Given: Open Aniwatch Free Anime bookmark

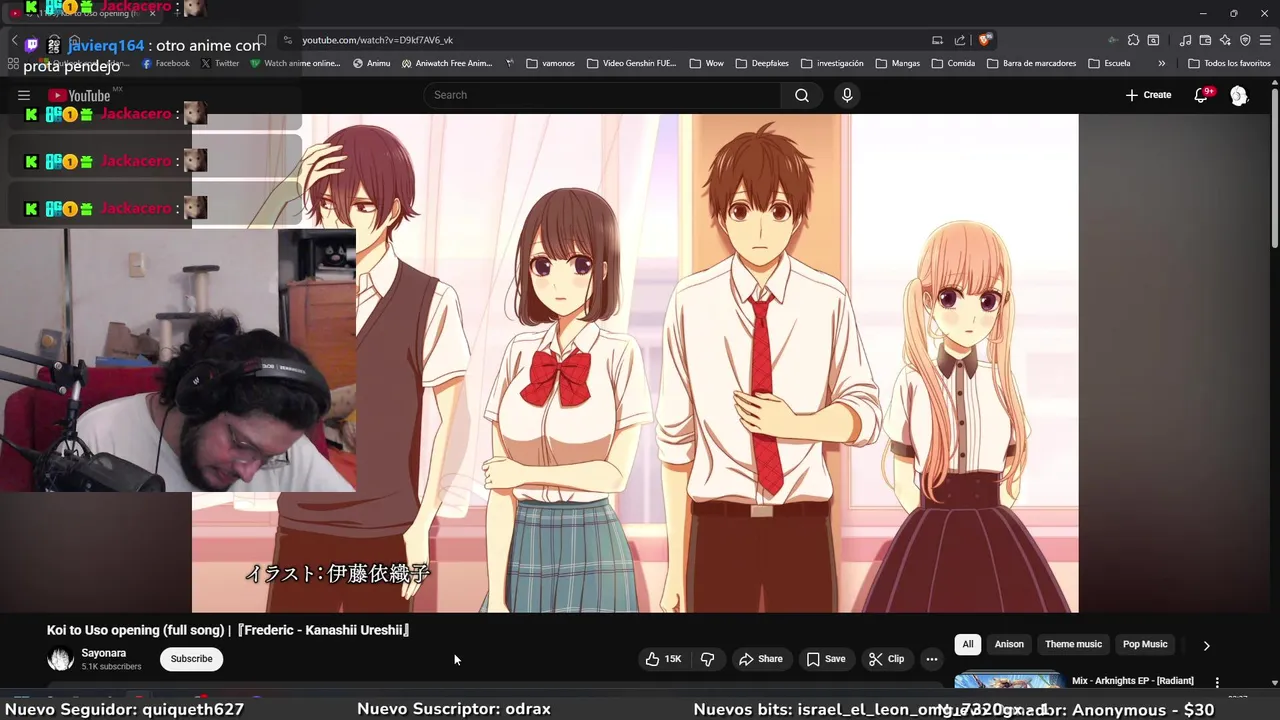Looking at the screenshot, I should pyautogui.click(x=446, y=63).
